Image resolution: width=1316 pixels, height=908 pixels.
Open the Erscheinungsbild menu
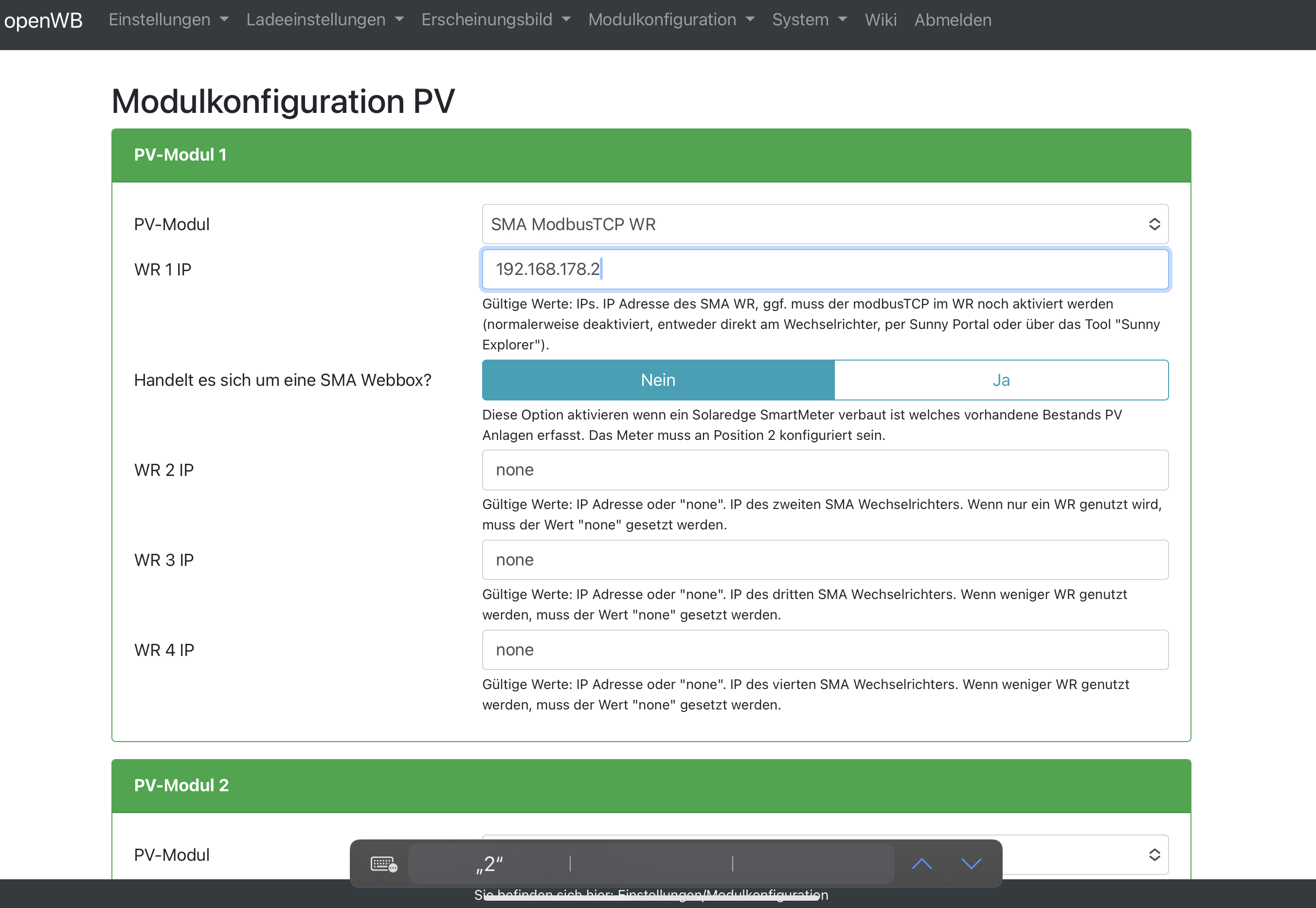[495, 20]
